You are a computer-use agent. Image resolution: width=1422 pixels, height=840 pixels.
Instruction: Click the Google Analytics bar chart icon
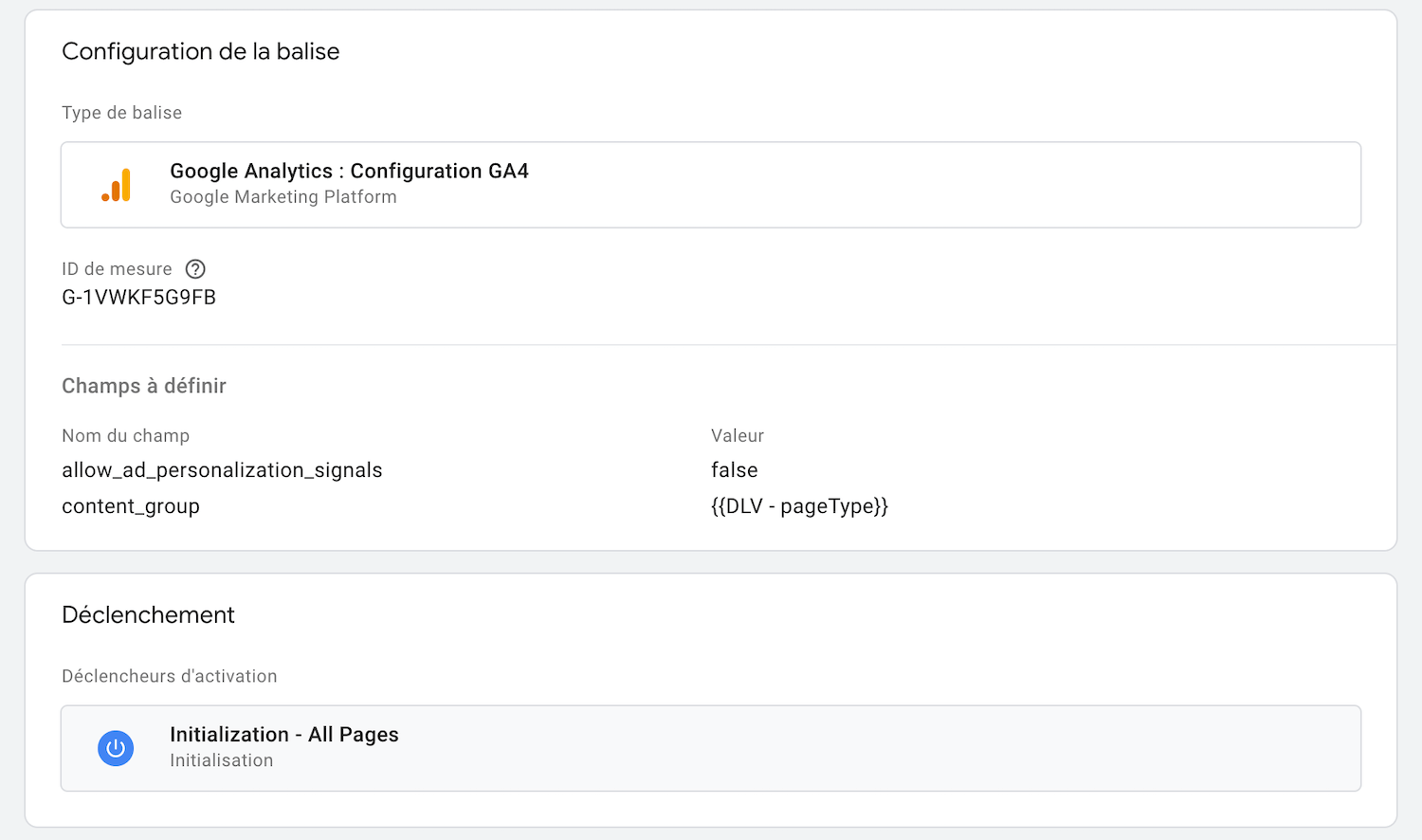click(x=116, y=185)
